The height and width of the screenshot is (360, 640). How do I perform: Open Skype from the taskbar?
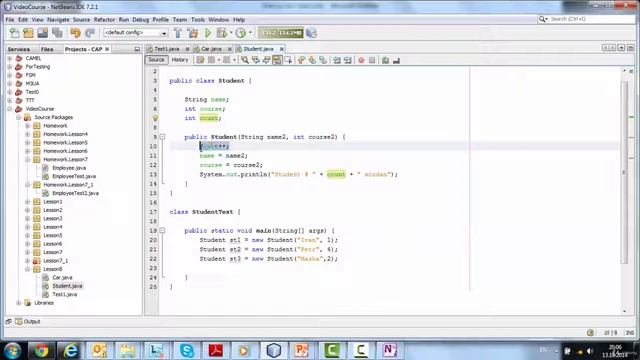point(187,350)
